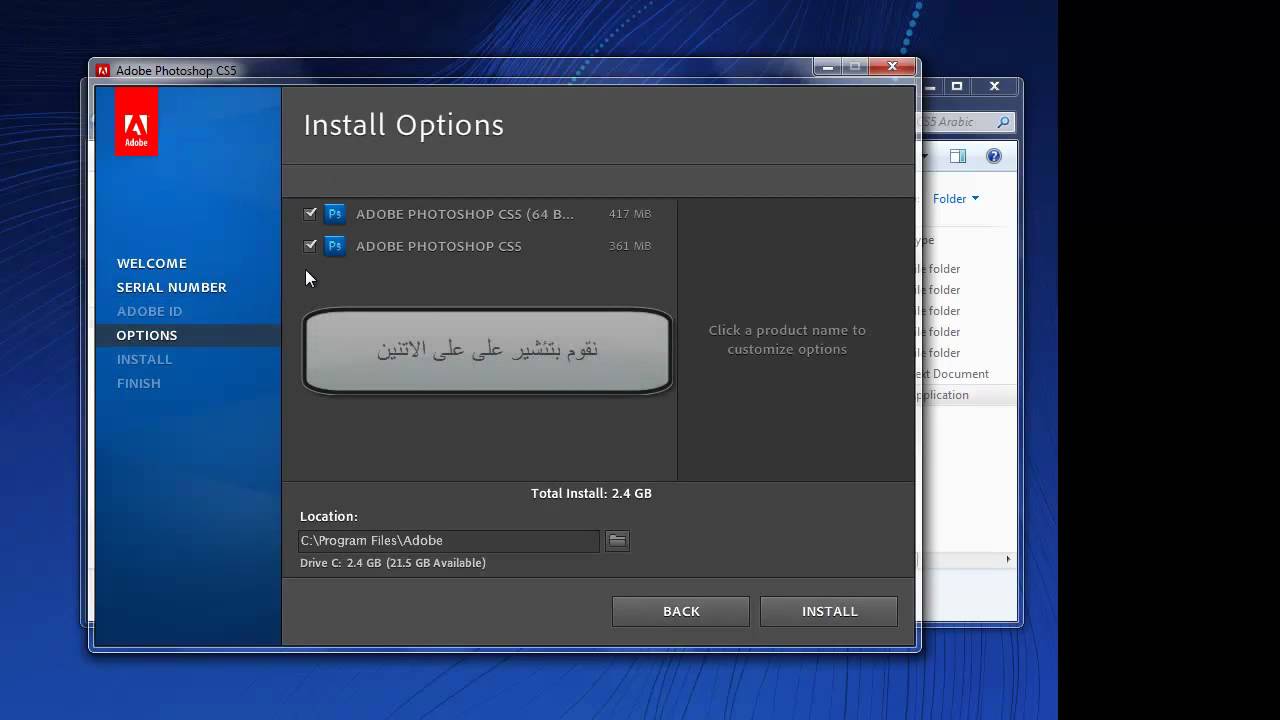Uncheck Adobe Photoshop CS5 (64 Bit) checkbox
Viewport: 1280px width, 720px height.
310,213
